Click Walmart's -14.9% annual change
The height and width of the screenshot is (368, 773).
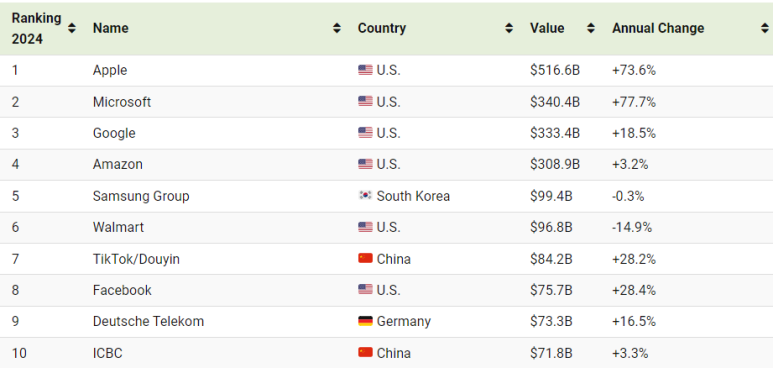click(632, 227)
